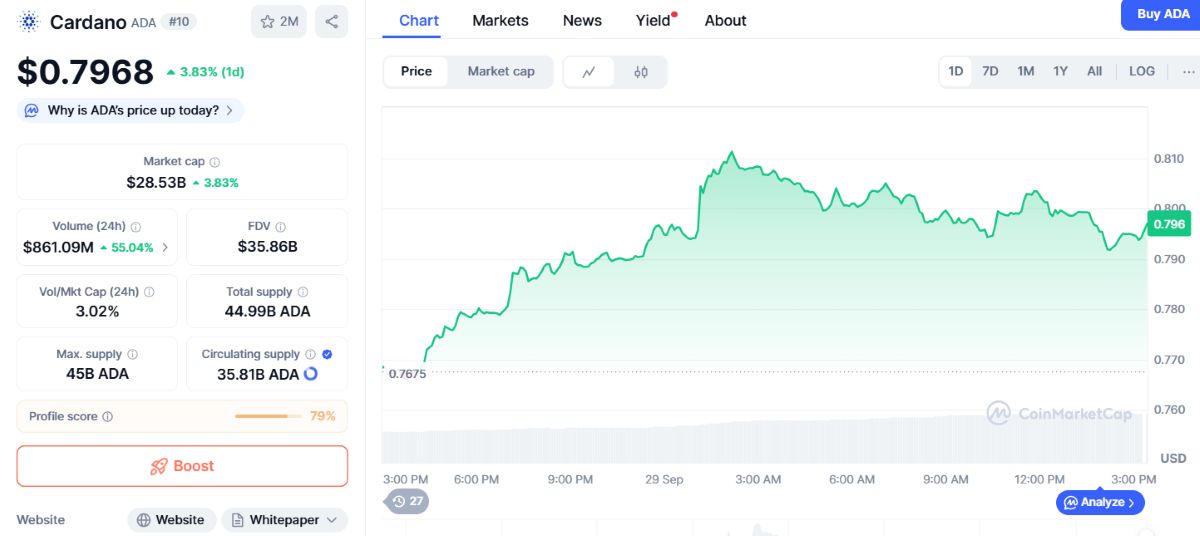Click the Boost button
Image resolution: width=1200 pixels, height=536 pixels.
point(182,466)
